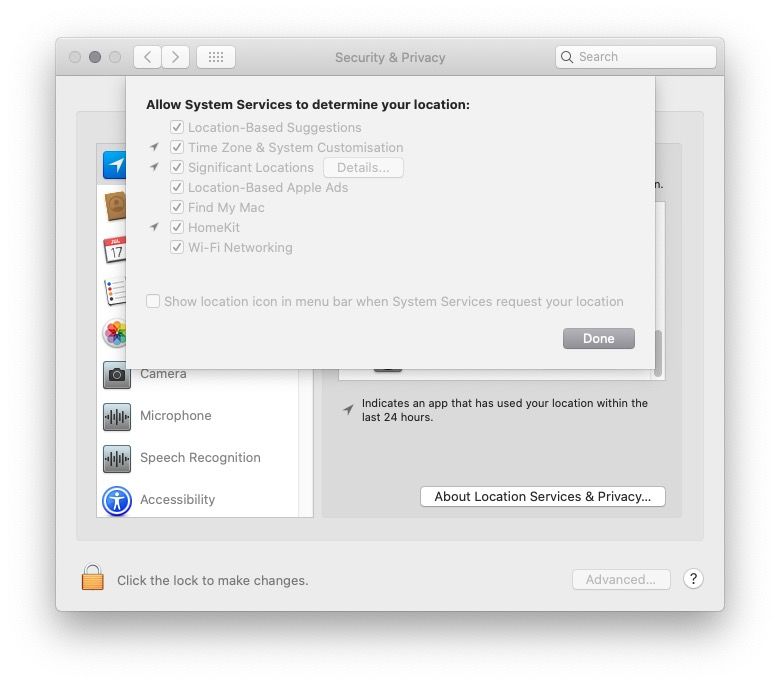Go back with the left chevron
This screenshot has height=685, width=780.
pyautogui.click(x=147, y=57)
